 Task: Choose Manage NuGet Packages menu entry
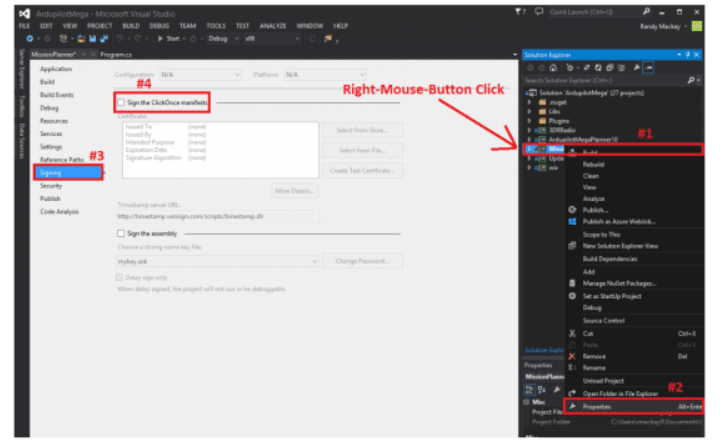pos(635,283)
